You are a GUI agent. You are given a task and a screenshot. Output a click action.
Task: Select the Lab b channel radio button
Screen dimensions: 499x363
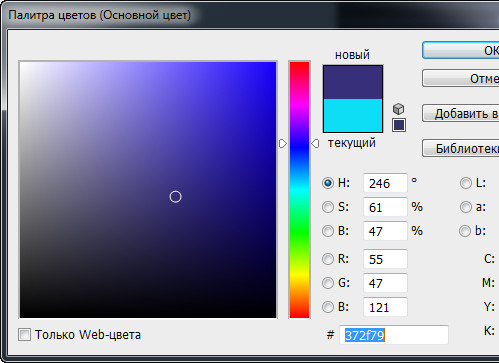pos(465,231)
